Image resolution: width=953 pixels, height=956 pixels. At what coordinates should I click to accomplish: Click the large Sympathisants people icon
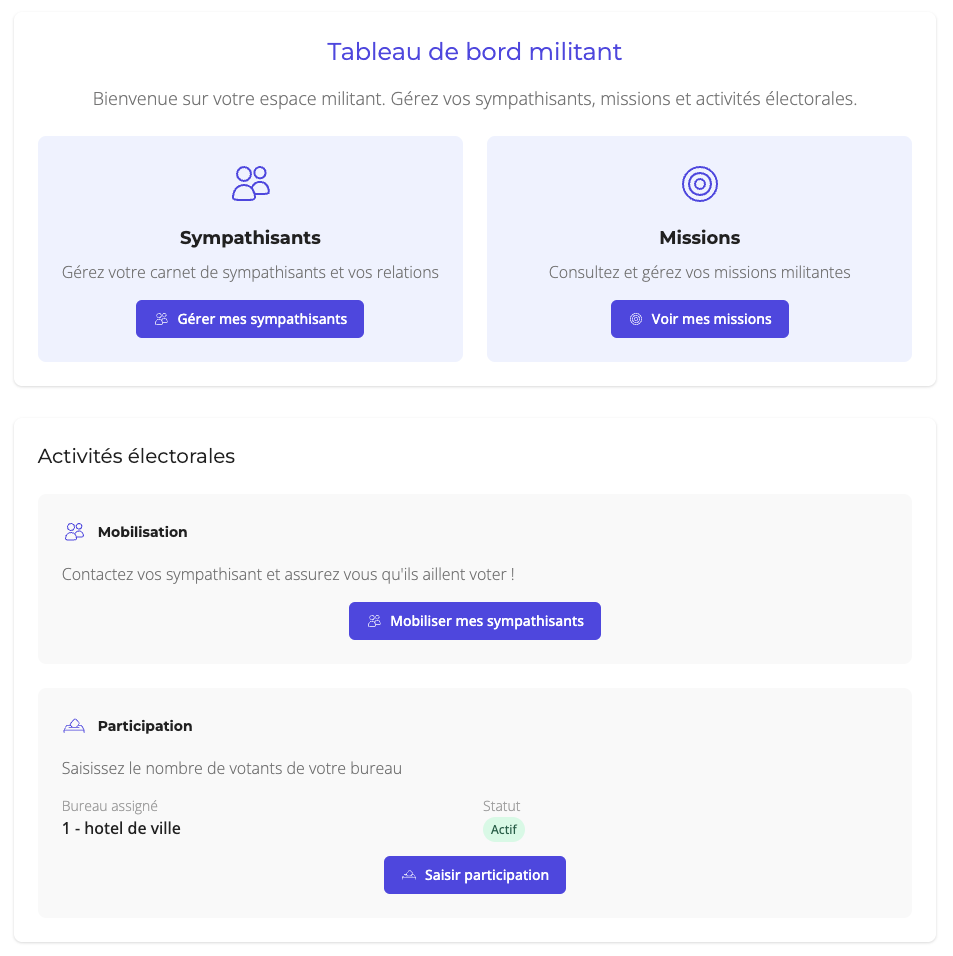point(251,184)
